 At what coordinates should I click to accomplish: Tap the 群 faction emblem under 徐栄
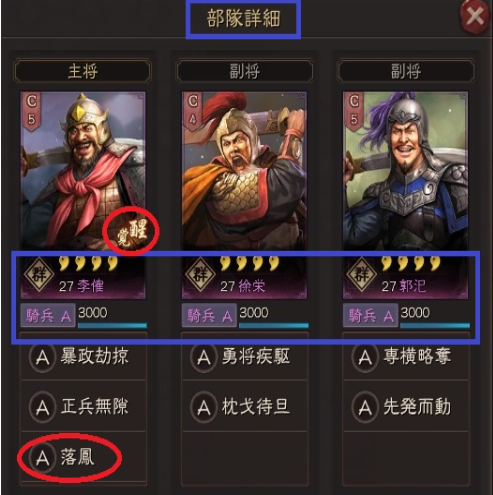(x=200, y=275)
